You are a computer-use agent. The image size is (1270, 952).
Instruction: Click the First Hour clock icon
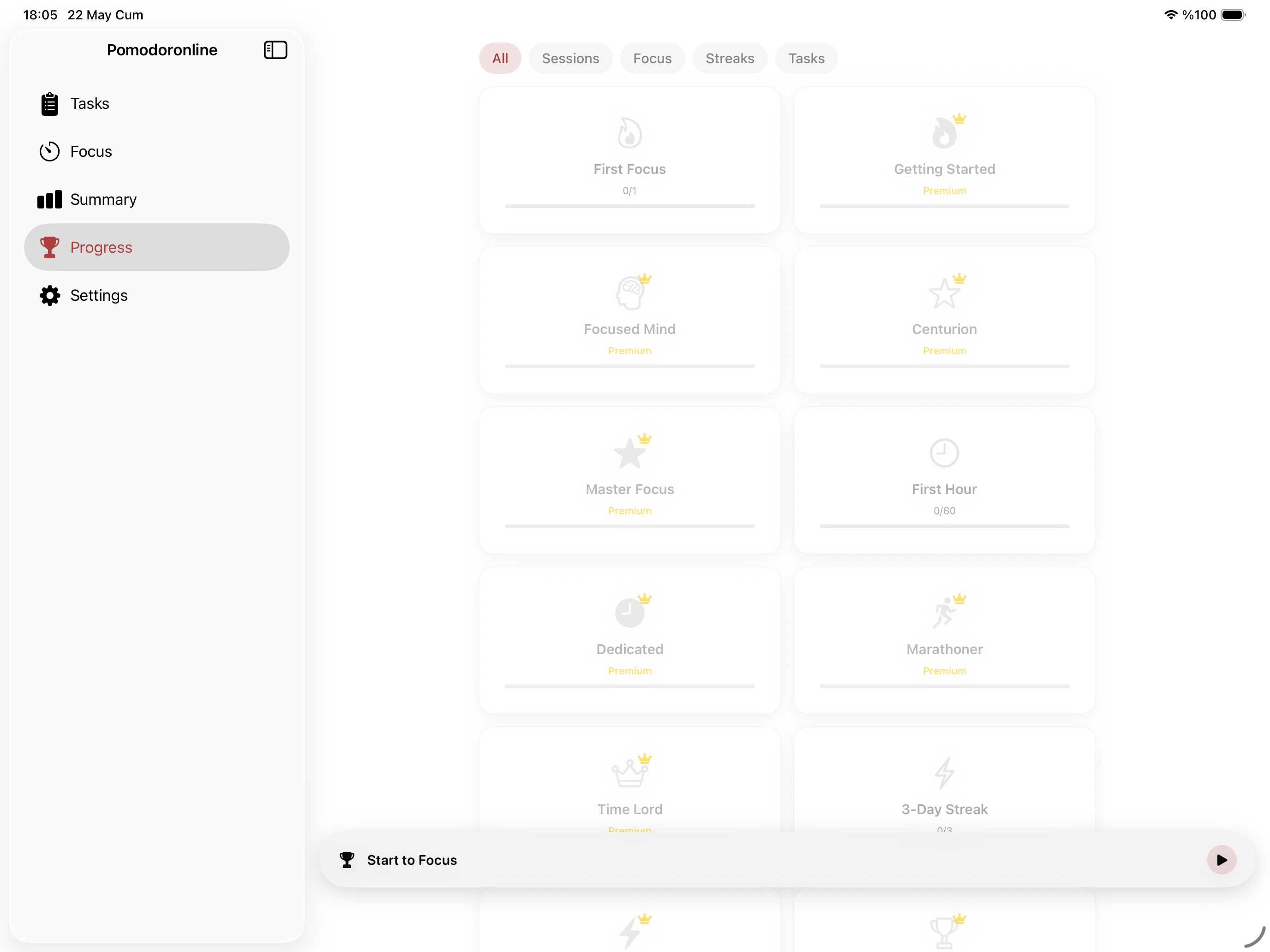click(x=944, y=453)
